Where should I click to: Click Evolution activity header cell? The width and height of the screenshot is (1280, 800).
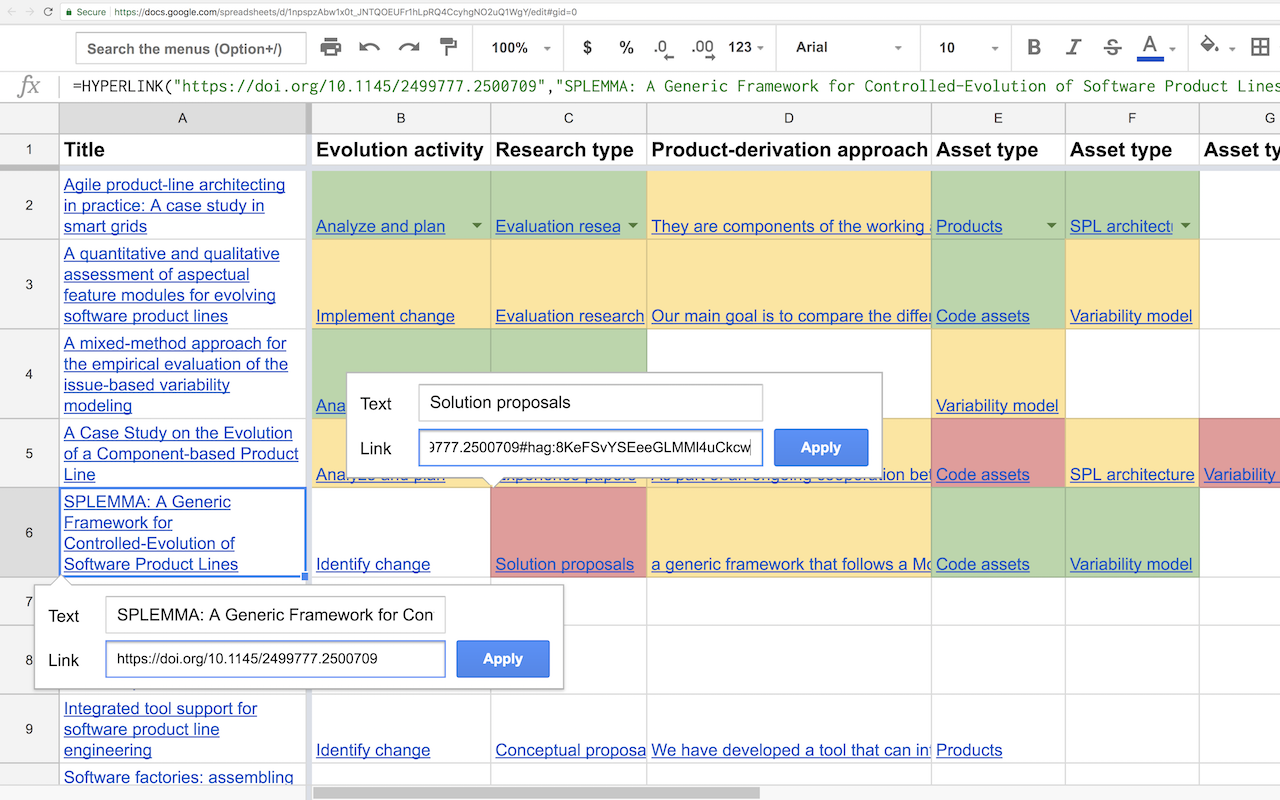coord(400,150)
